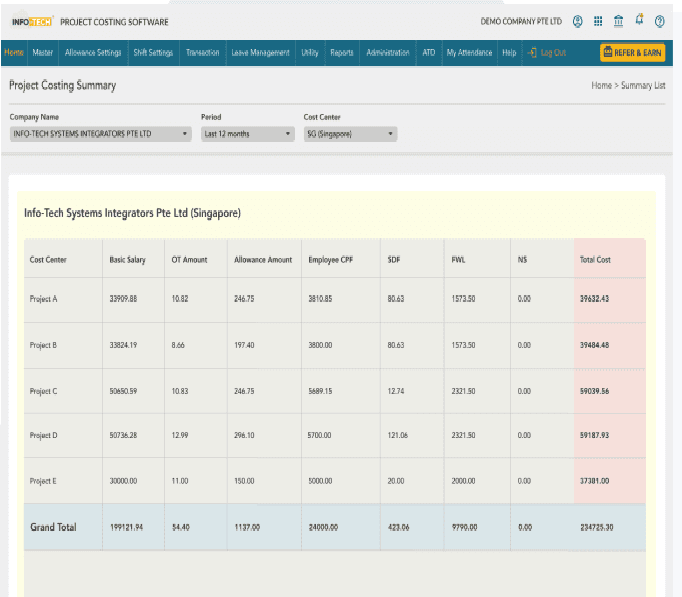Open the Transaction menu
The height and width of the screenshot is (597, 682).
click(203, 53)
